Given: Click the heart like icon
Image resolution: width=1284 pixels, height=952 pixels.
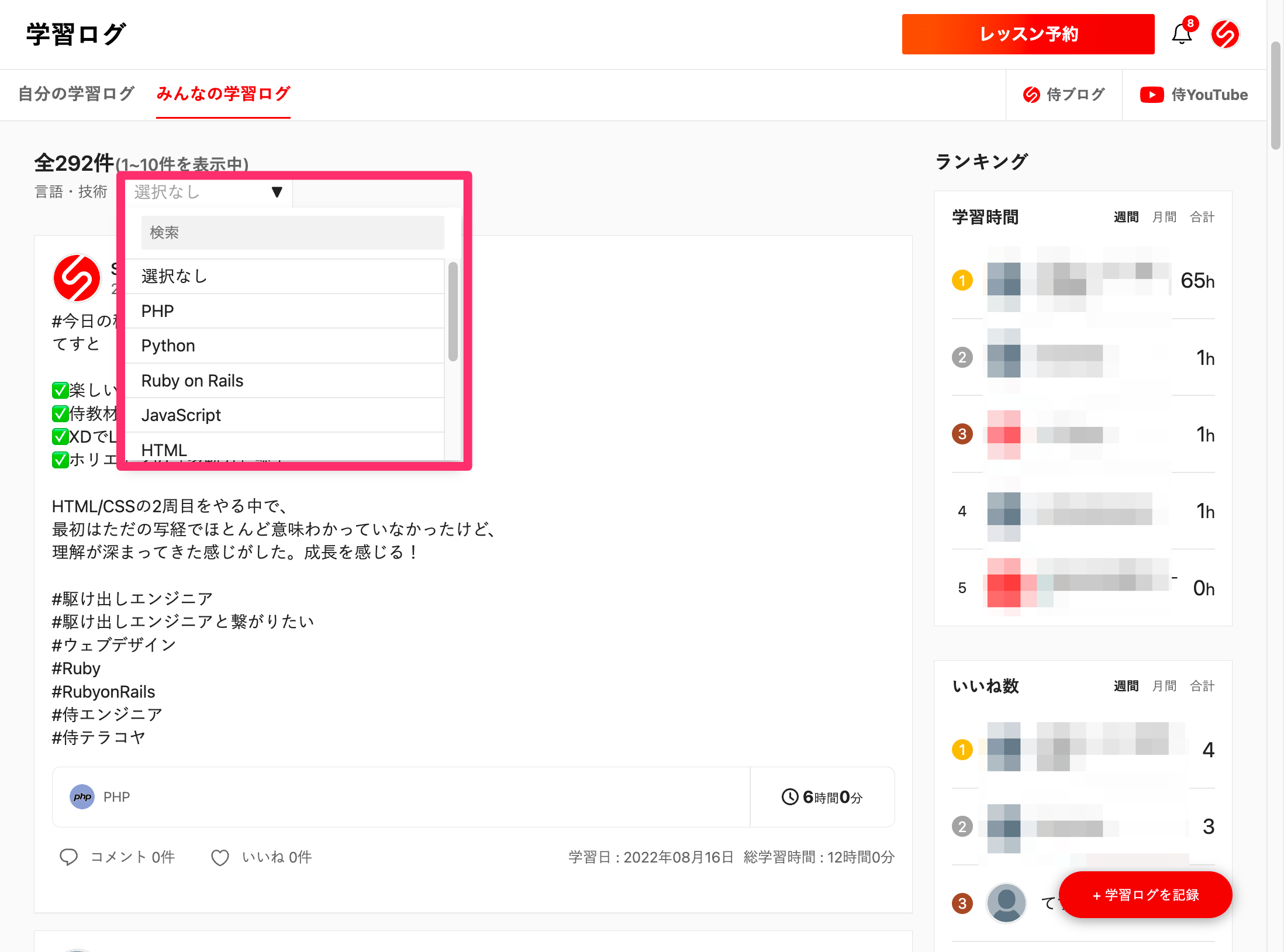Looking at the screenshot, I should pos(220,858).
